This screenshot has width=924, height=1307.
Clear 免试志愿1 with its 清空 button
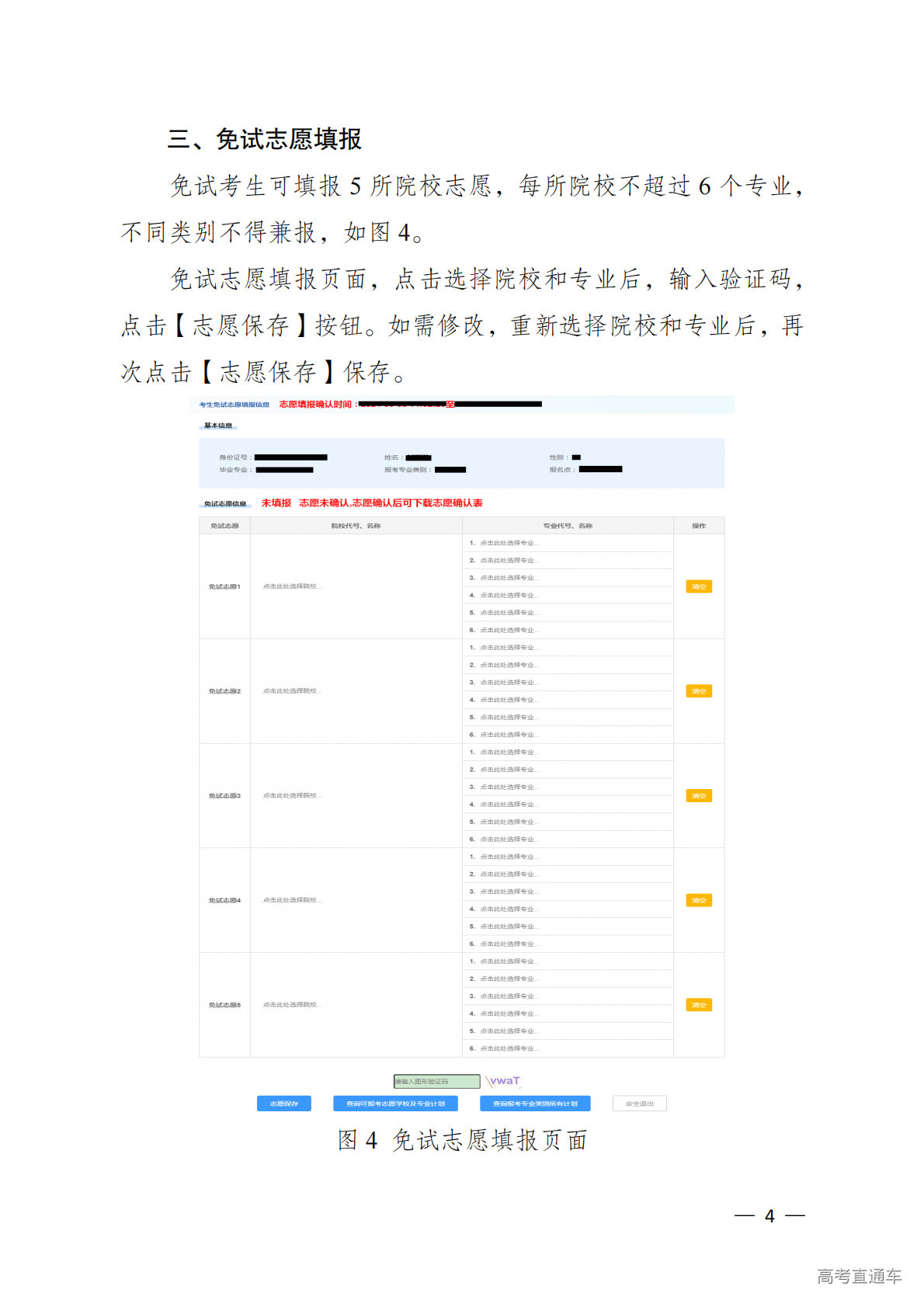click(699, 587)
